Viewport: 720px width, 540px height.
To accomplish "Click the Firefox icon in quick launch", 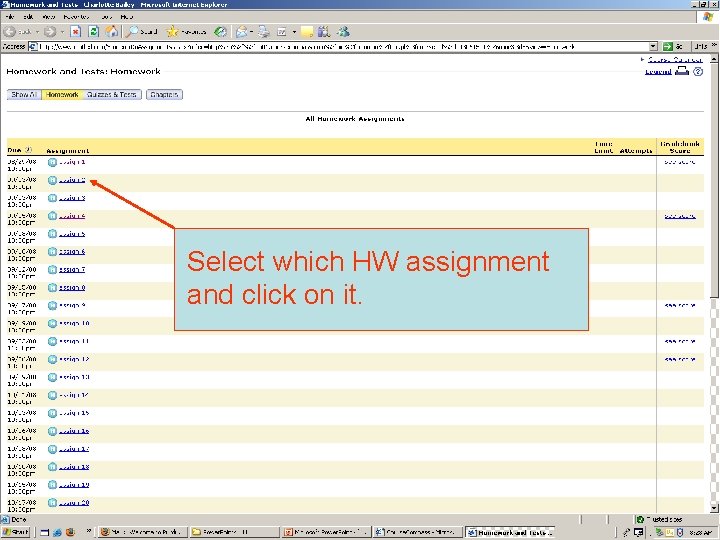I will 70,532.
